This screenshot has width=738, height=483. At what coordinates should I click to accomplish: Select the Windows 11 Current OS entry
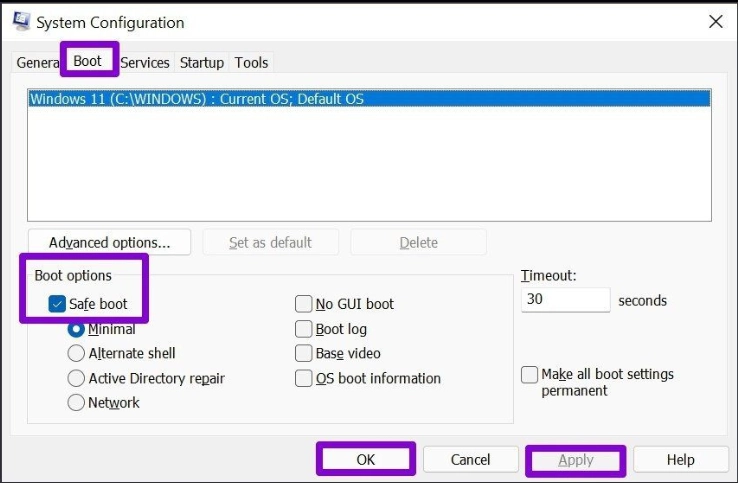coord(369,99)
